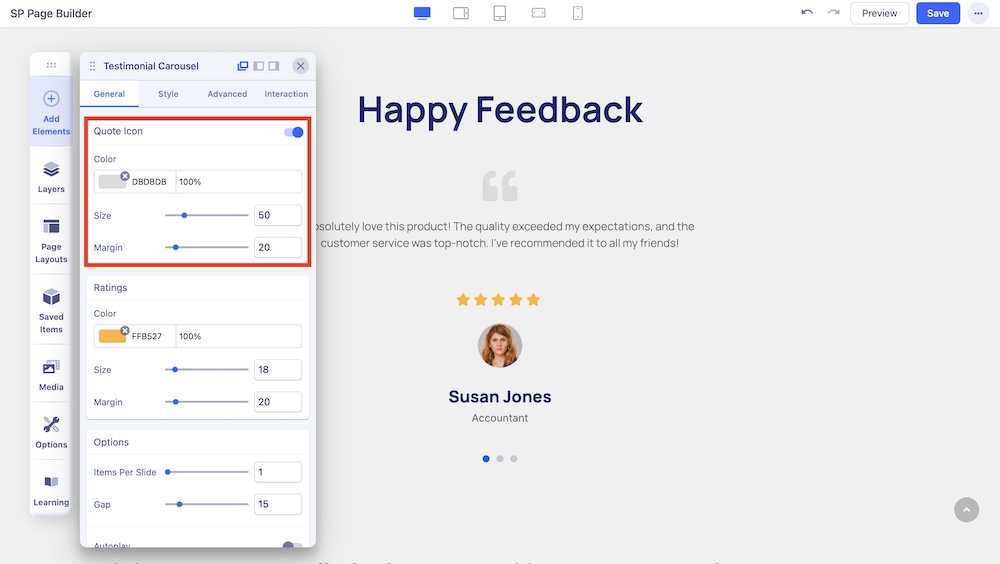Open the Media library icon
The width and height of the screenshot is (1000, 564).
[x=51, y=373]
